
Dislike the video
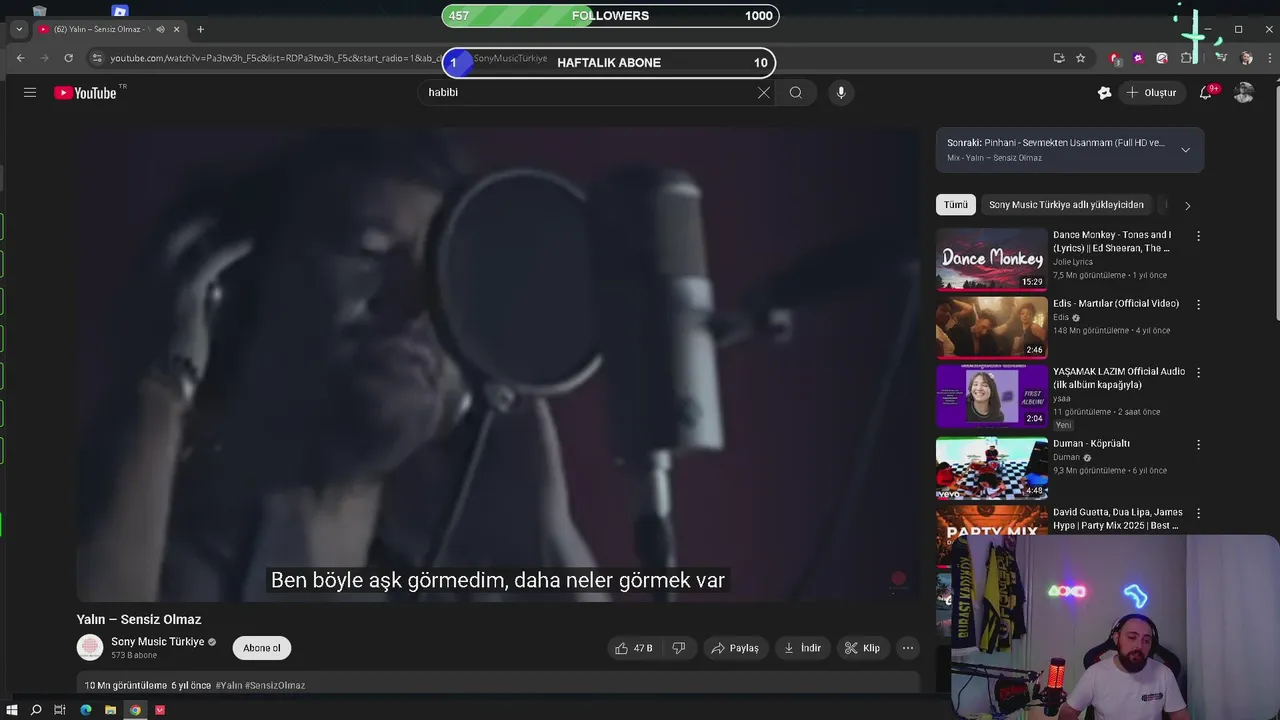tap(679, 648)
